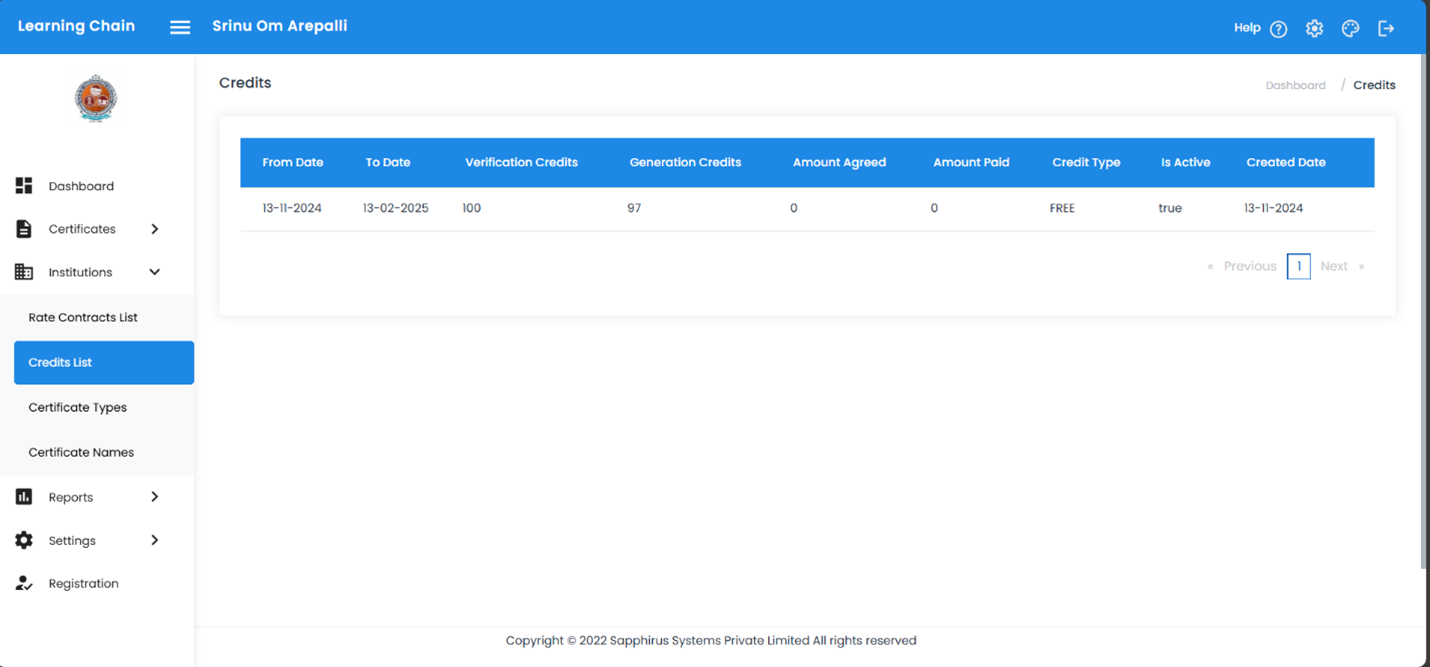Collapse the Institutions submenu chevron
This screenshot has width=1430, height=667.
pyautogui.click(x=154, y=272)
